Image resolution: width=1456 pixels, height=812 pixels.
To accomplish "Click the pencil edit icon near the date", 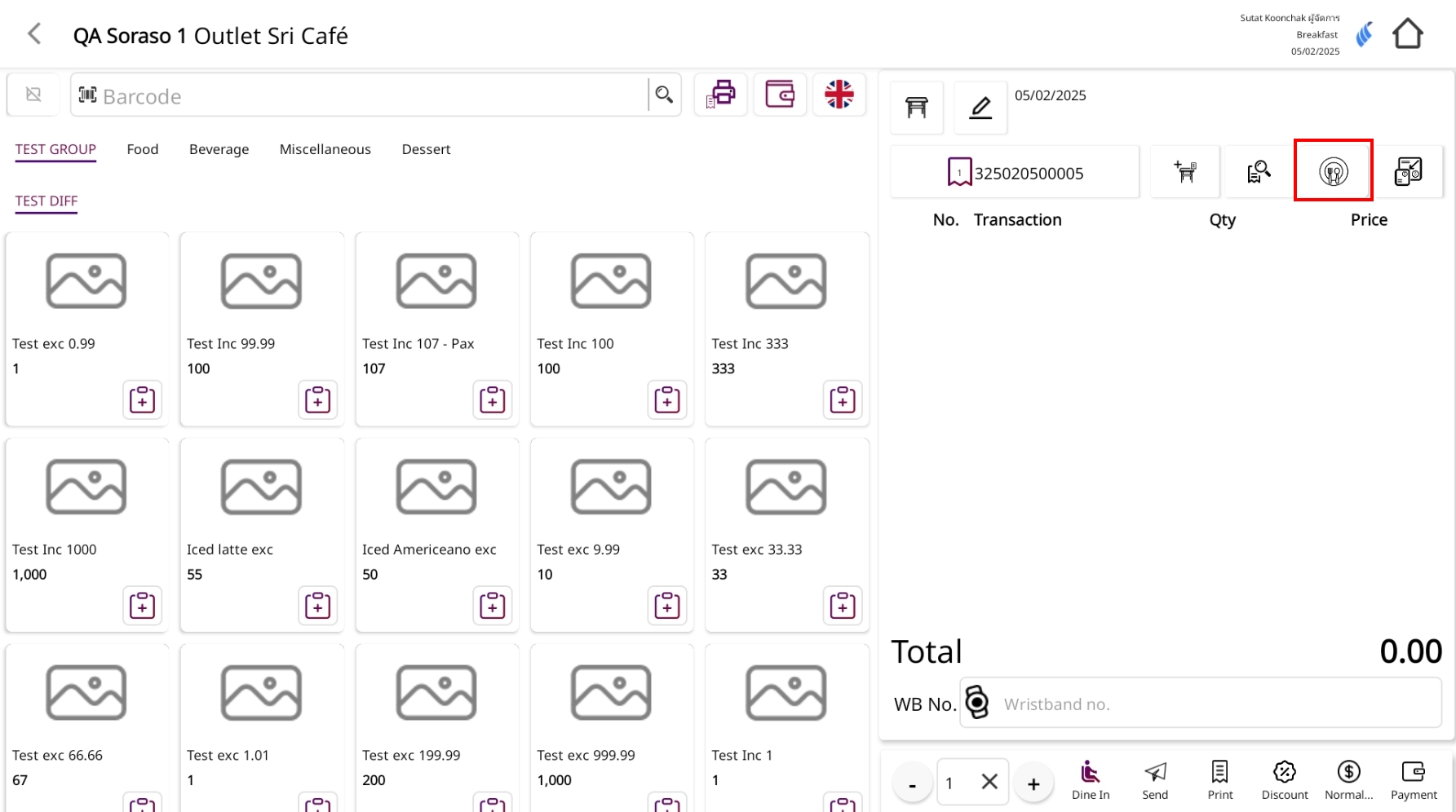I will (980, 108).
